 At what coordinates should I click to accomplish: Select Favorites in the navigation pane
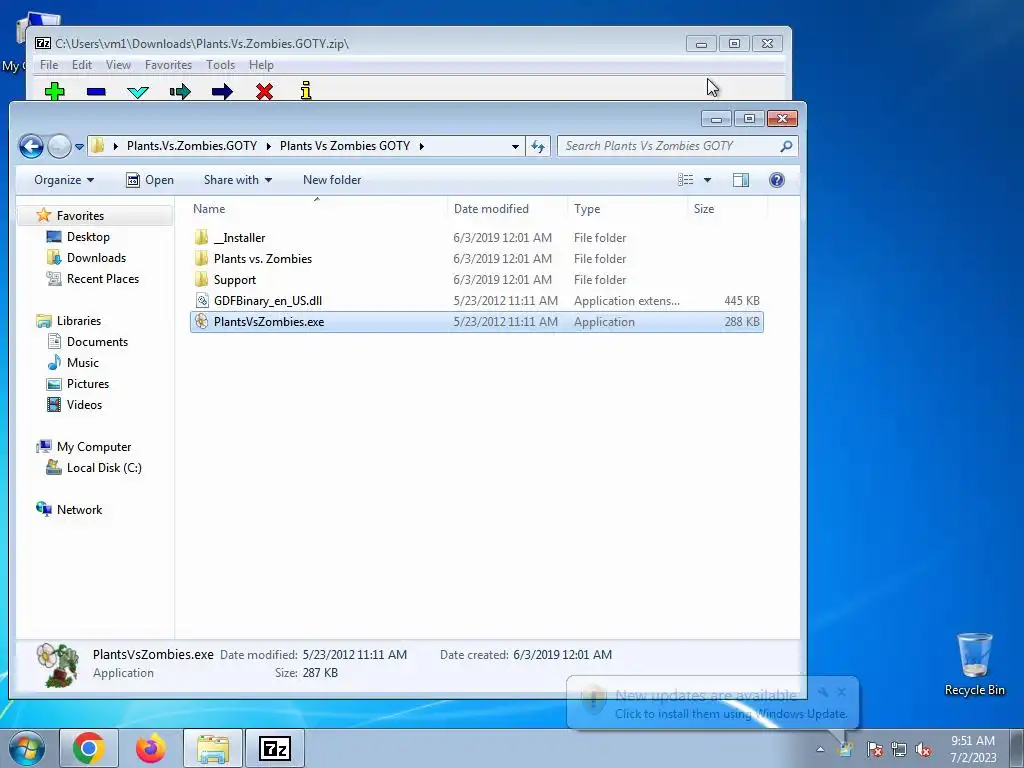click(x=80, y=216)
